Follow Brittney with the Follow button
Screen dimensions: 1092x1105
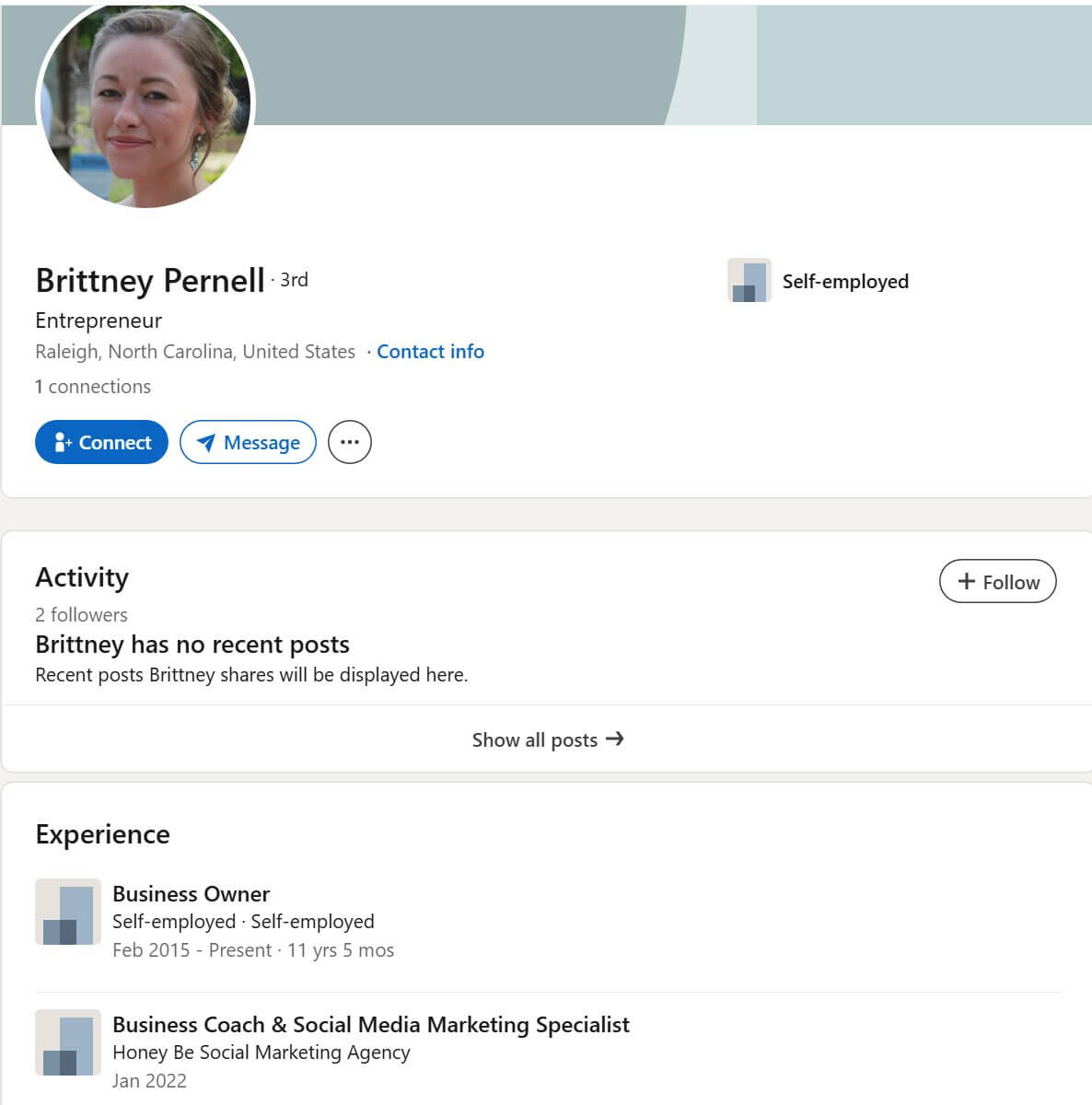pos(997,581)
